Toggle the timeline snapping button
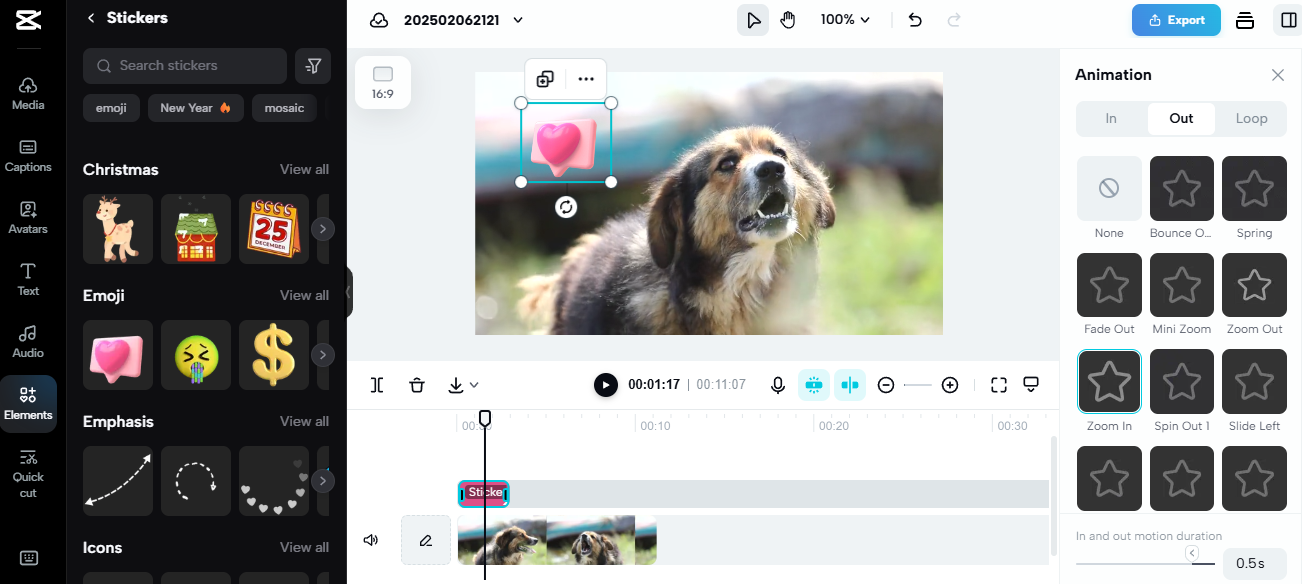Viewport: 1302px width, 584px height. [x=814, y=385]
